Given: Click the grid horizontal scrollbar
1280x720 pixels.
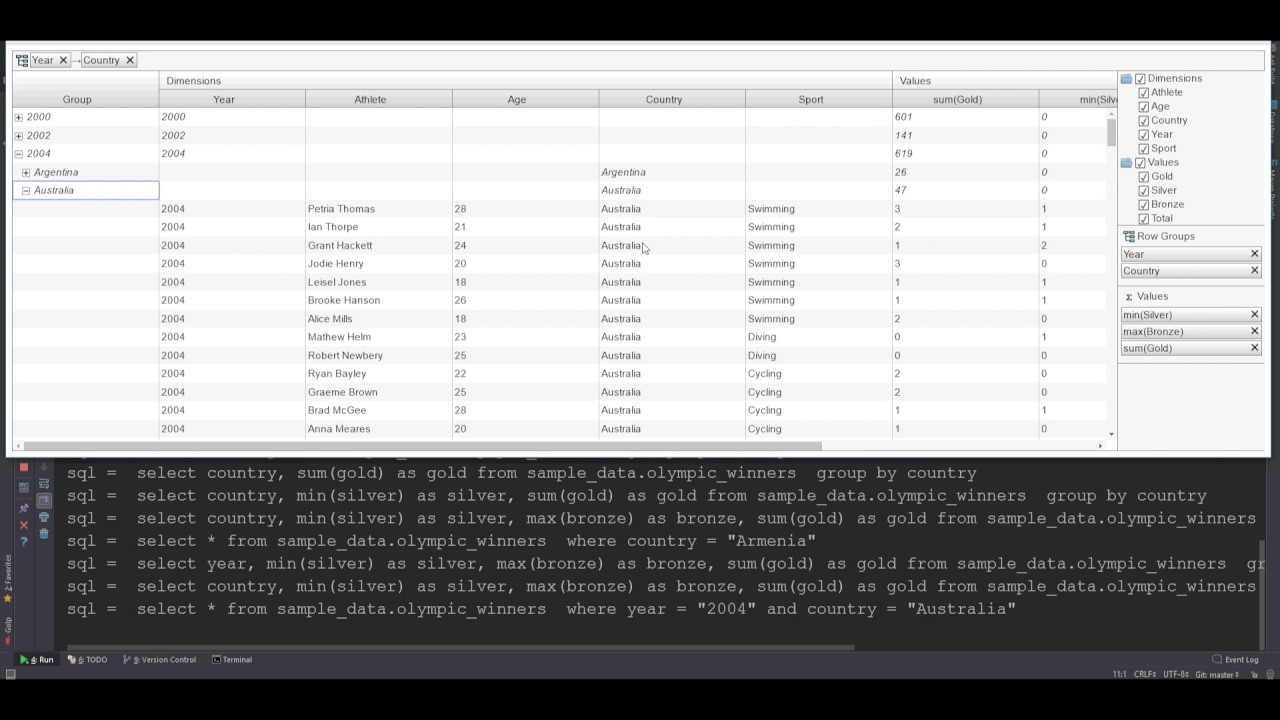Looking at the screenshot, I should point(422,446).
